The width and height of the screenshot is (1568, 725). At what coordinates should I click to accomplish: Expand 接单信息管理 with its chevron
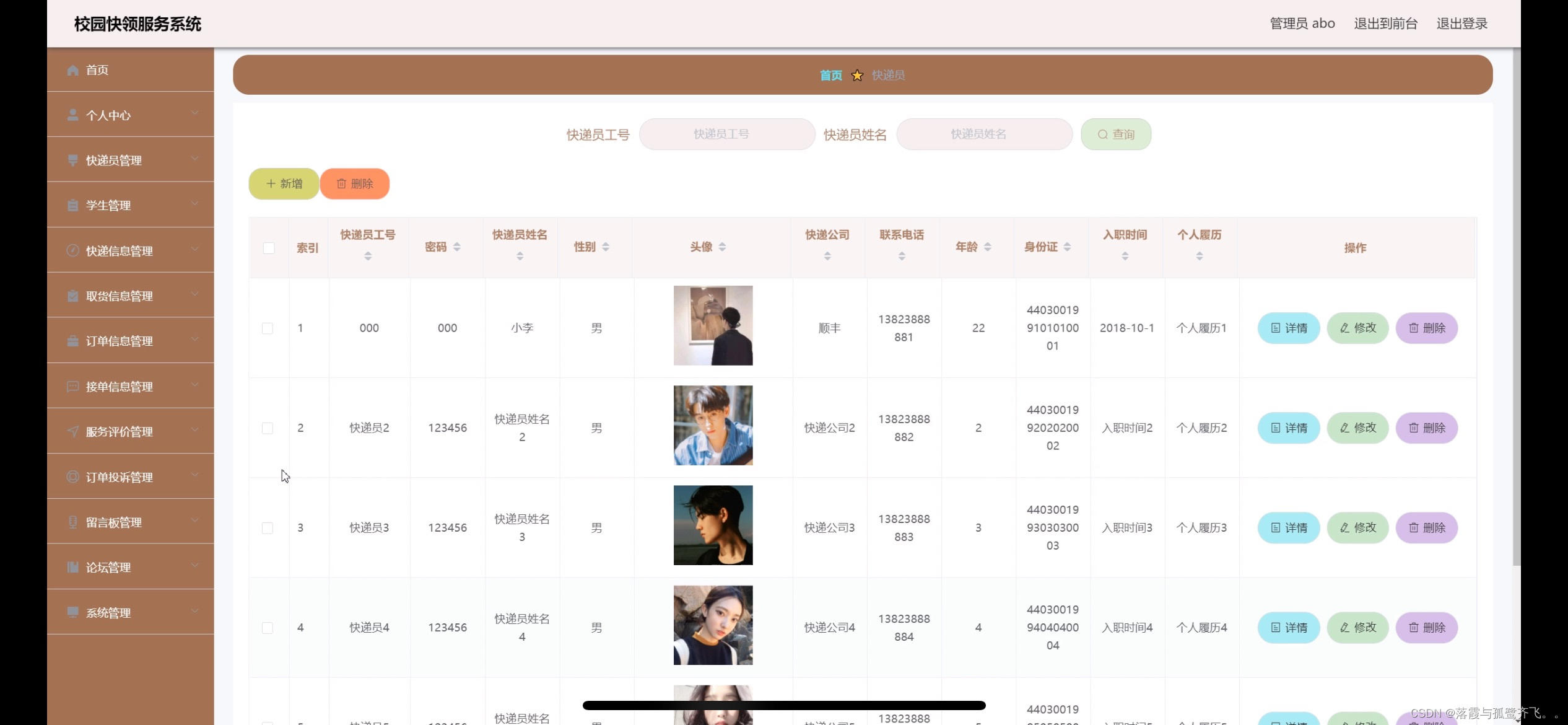[195, 384]
